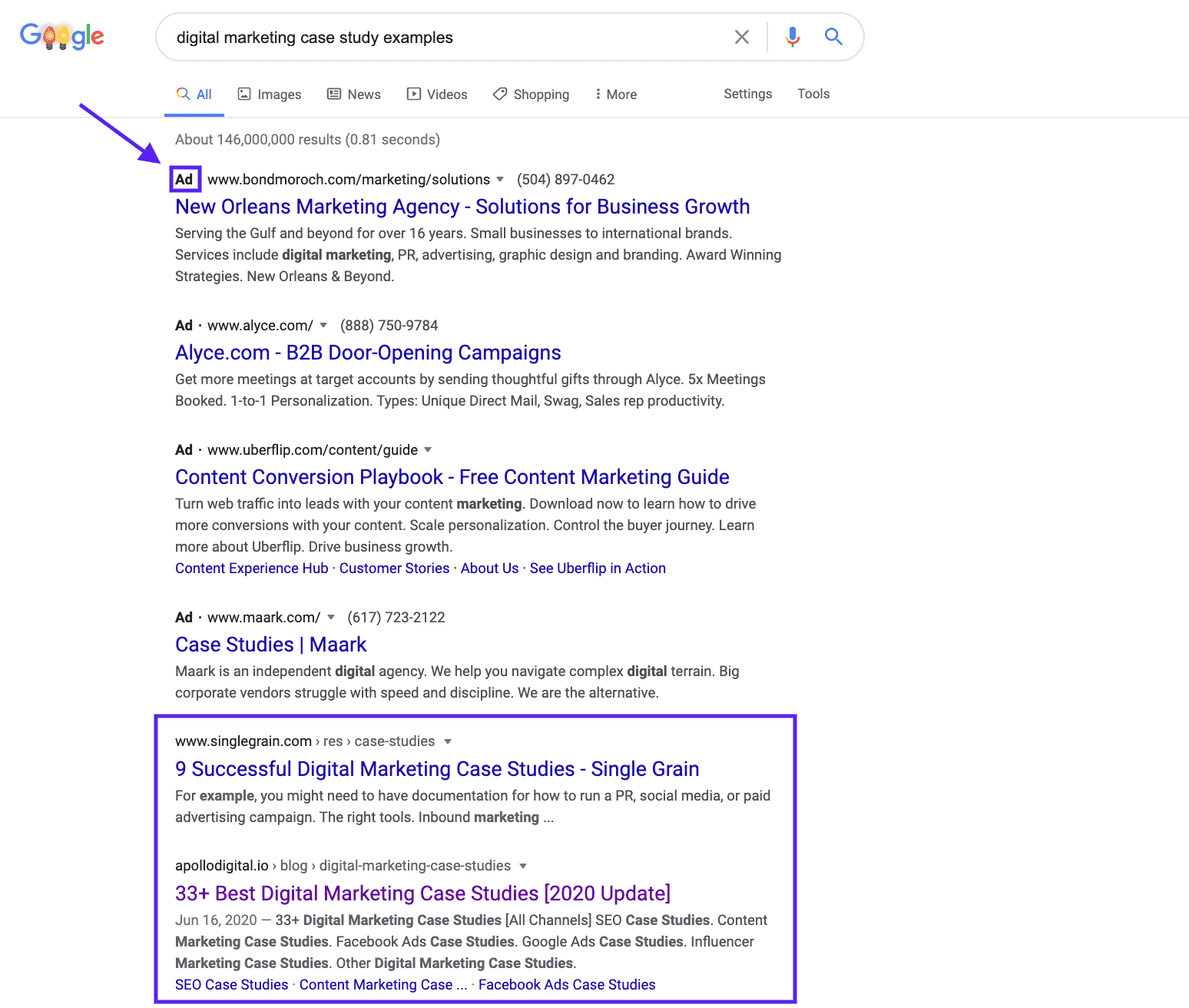Click phone number (617) 723-2122
The width and height of the screenshot is (1189, 1008).
[396, 617]
